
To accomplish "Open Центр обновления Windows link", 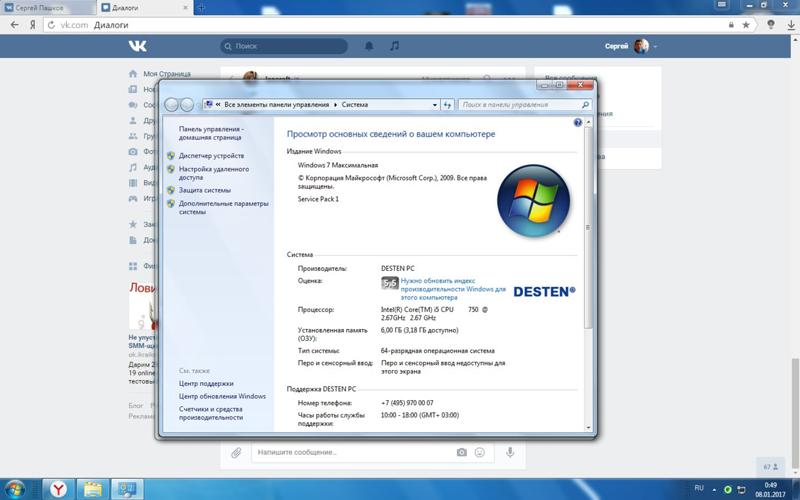I will 222,396.
